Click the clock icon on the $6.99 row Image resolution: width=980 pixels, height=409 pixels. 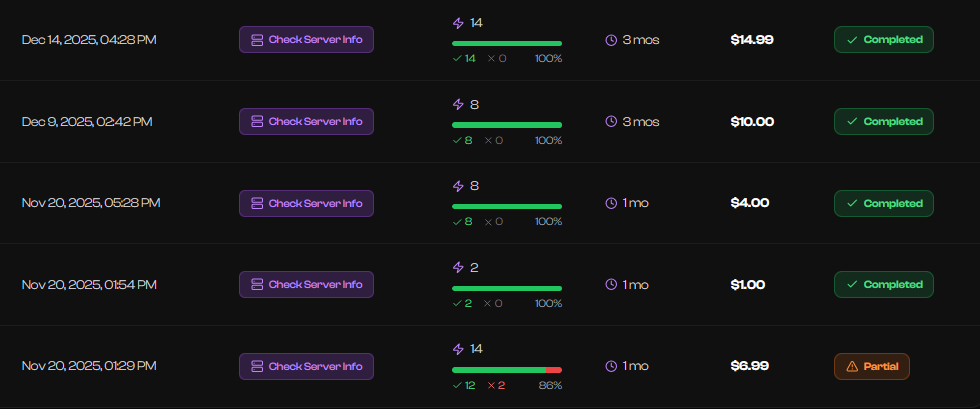611,367
